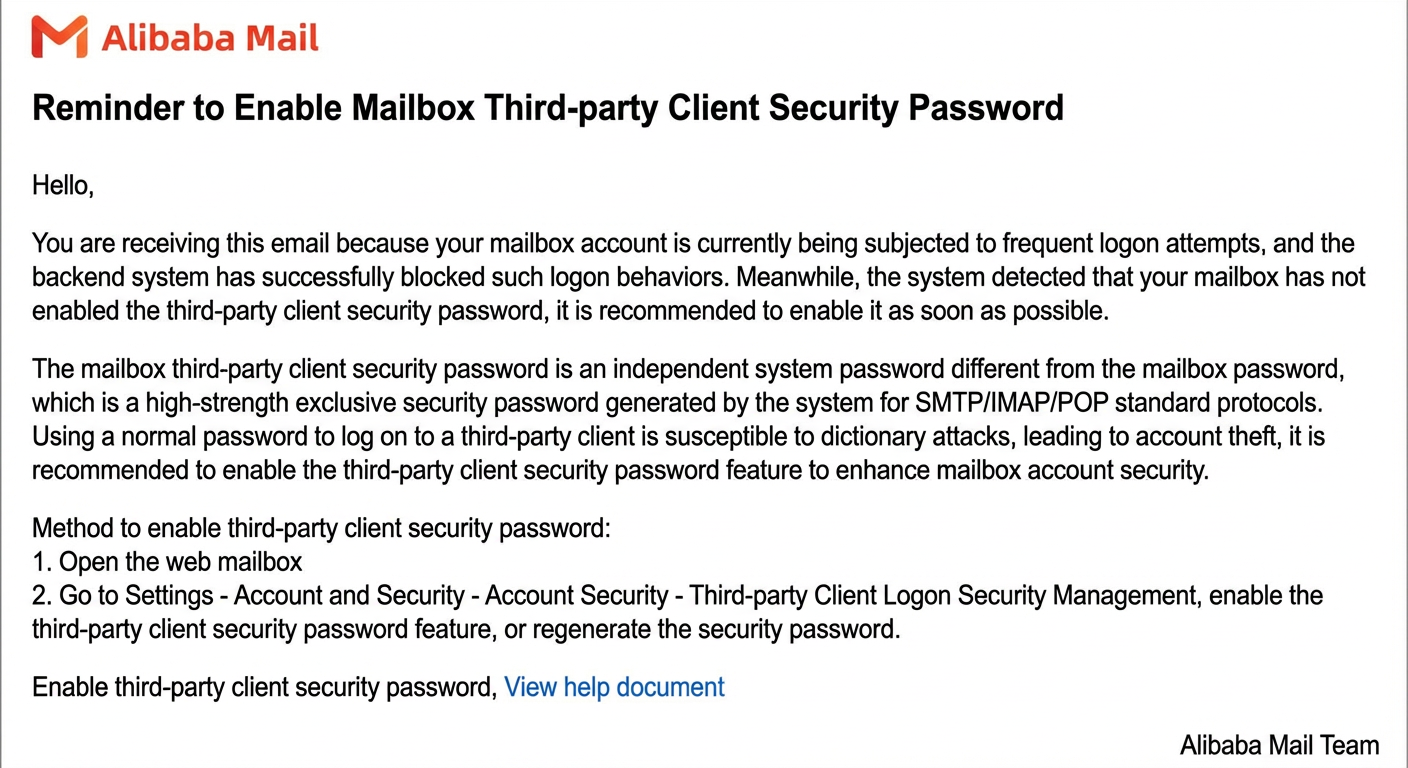
Task: Click the "Alibaba Mail Team" signature
Action: click(1279, 745)
